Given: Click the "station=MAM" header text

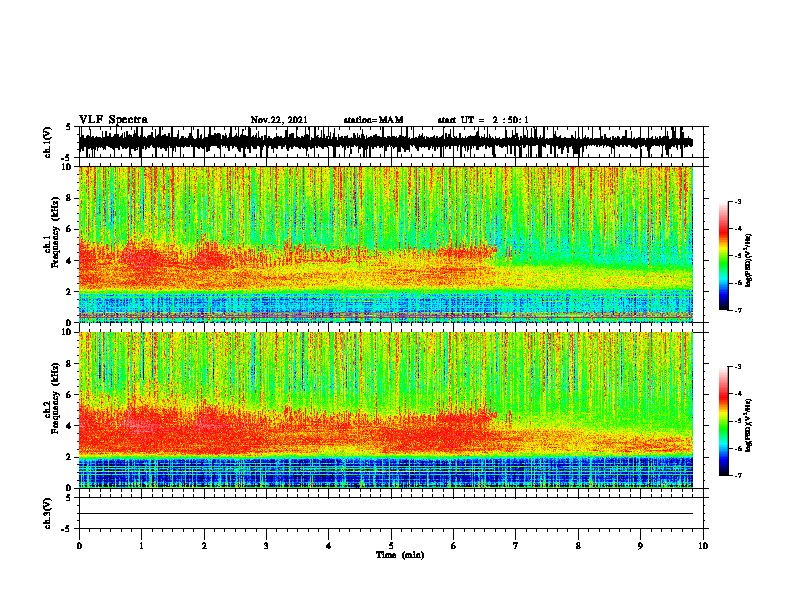Looking at the screenshot, I should pyautogui.click(x=373, y=120).
